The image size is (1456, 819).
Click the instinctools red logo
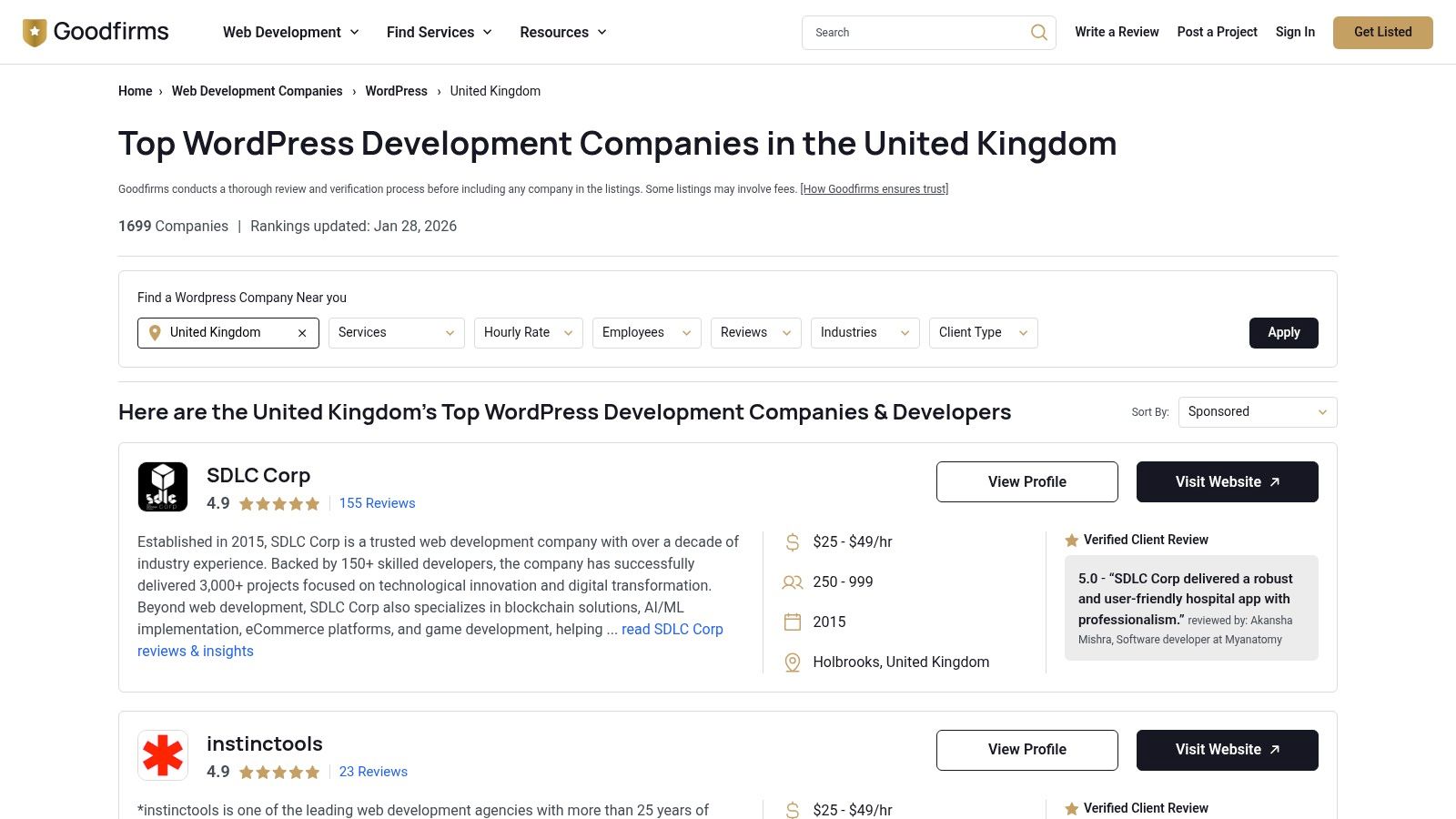tap(163, 754)
